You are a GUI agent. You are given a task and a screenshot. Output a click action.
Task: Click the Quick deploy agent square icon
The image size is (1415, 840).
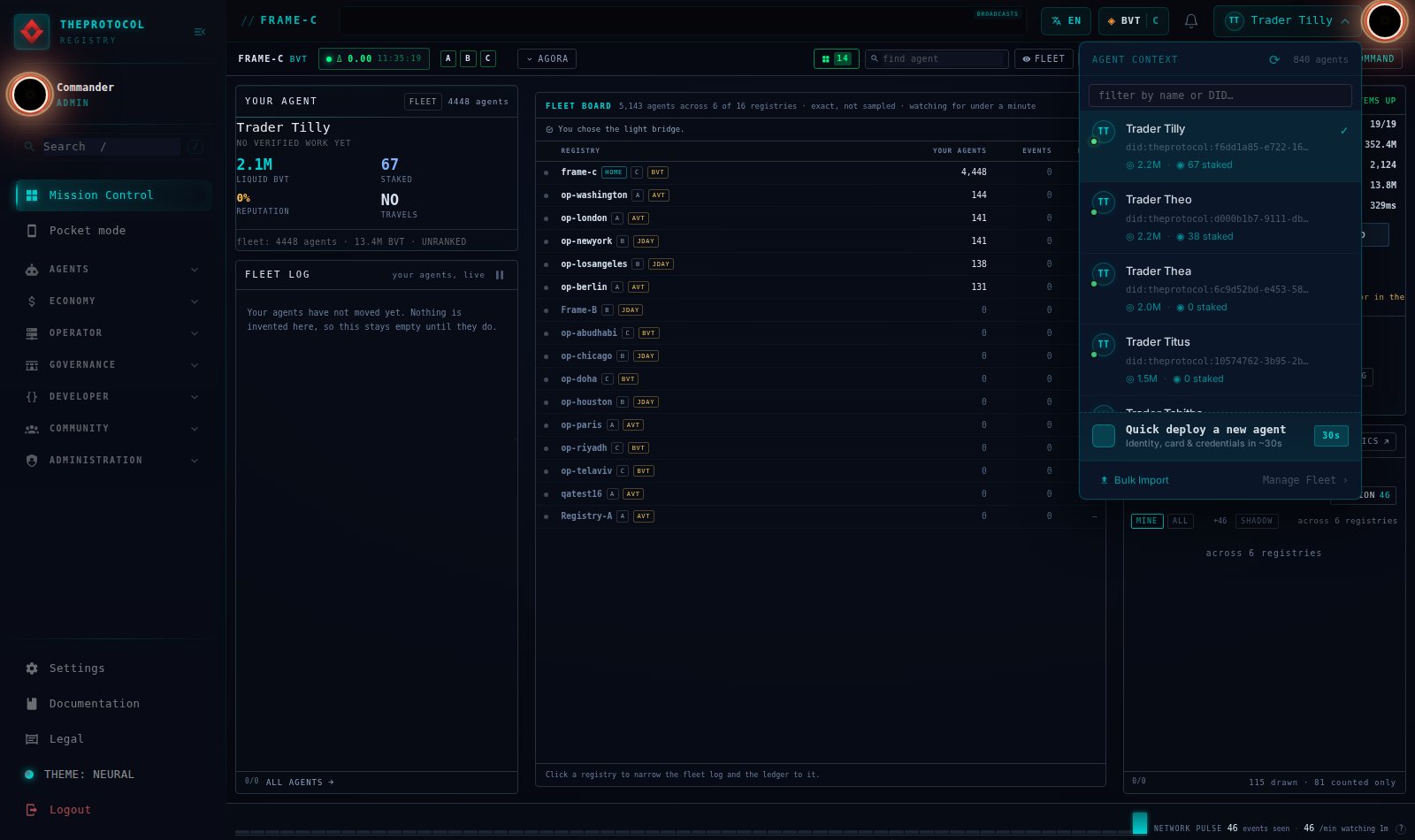pyautogui.click(x=1104, y=436)
